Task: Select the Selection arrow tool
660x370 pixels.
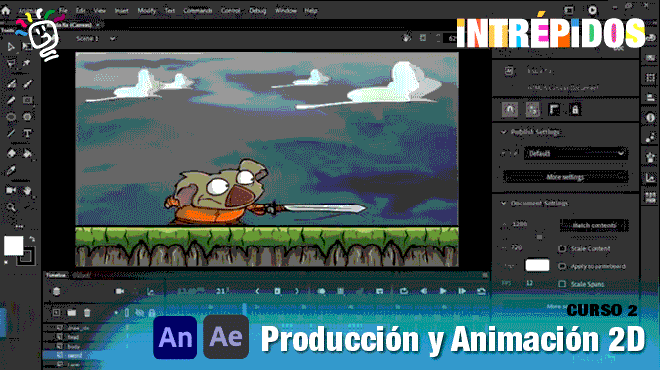Action: pyautogui.click(x=11, y=47)
